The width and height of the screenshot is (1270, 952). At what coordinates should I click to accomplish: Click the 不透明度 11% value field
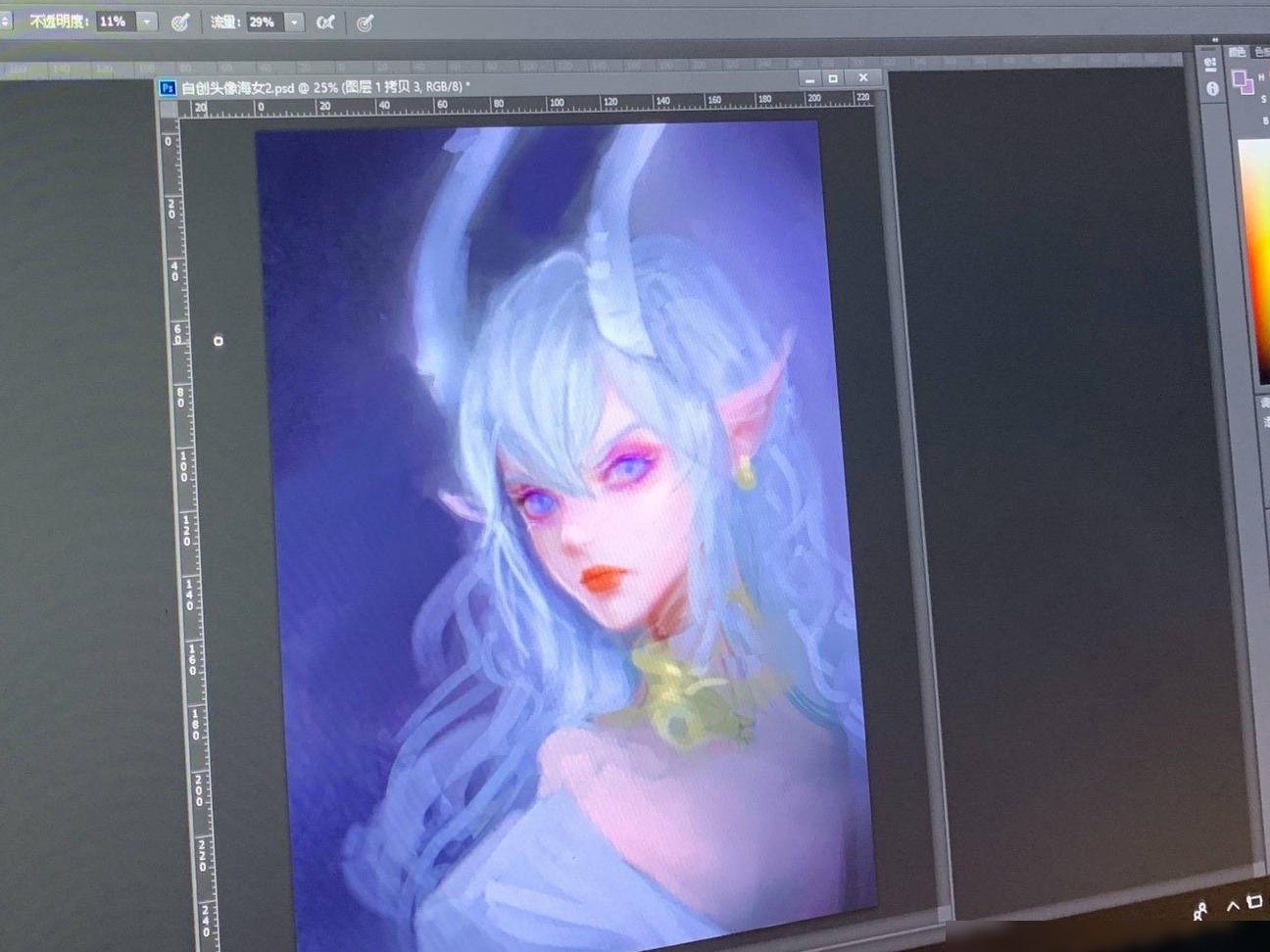pyautogui.click(x=116, y=21)
